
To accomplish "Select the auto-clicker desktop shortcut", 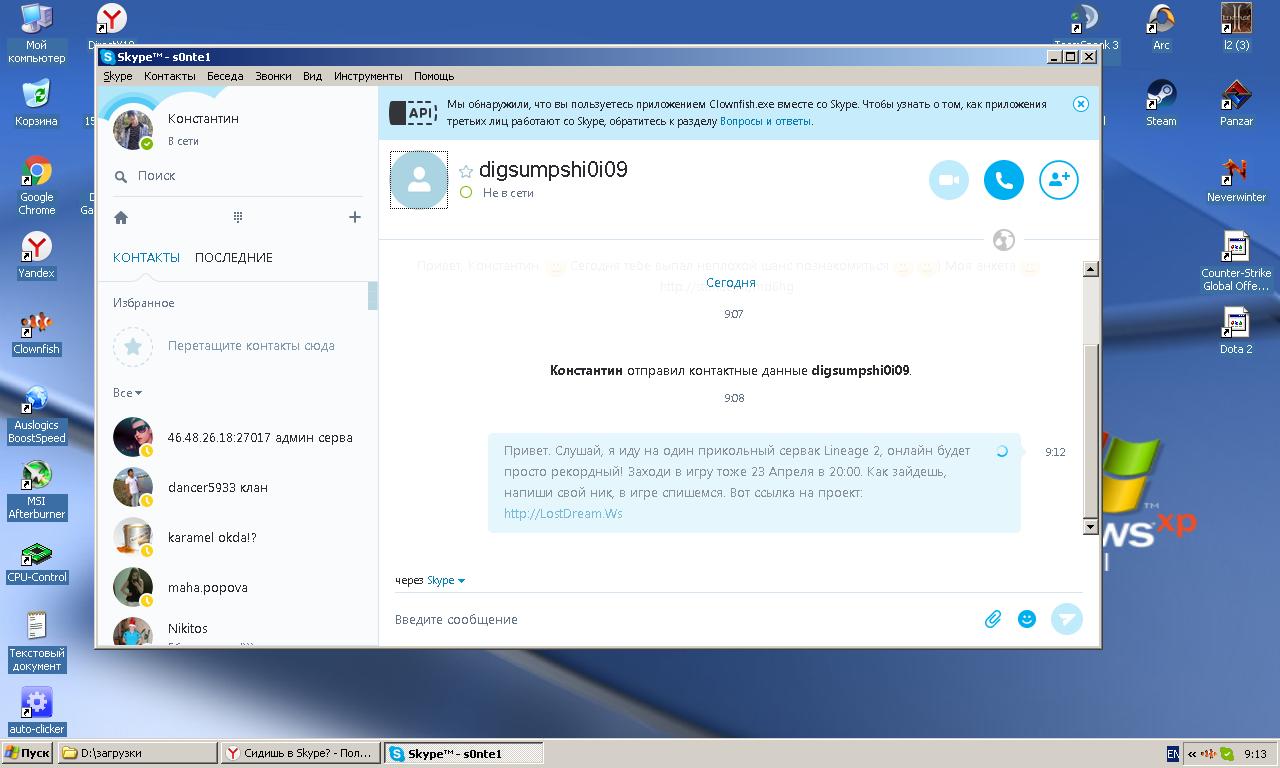I will (x=37, y=711).
